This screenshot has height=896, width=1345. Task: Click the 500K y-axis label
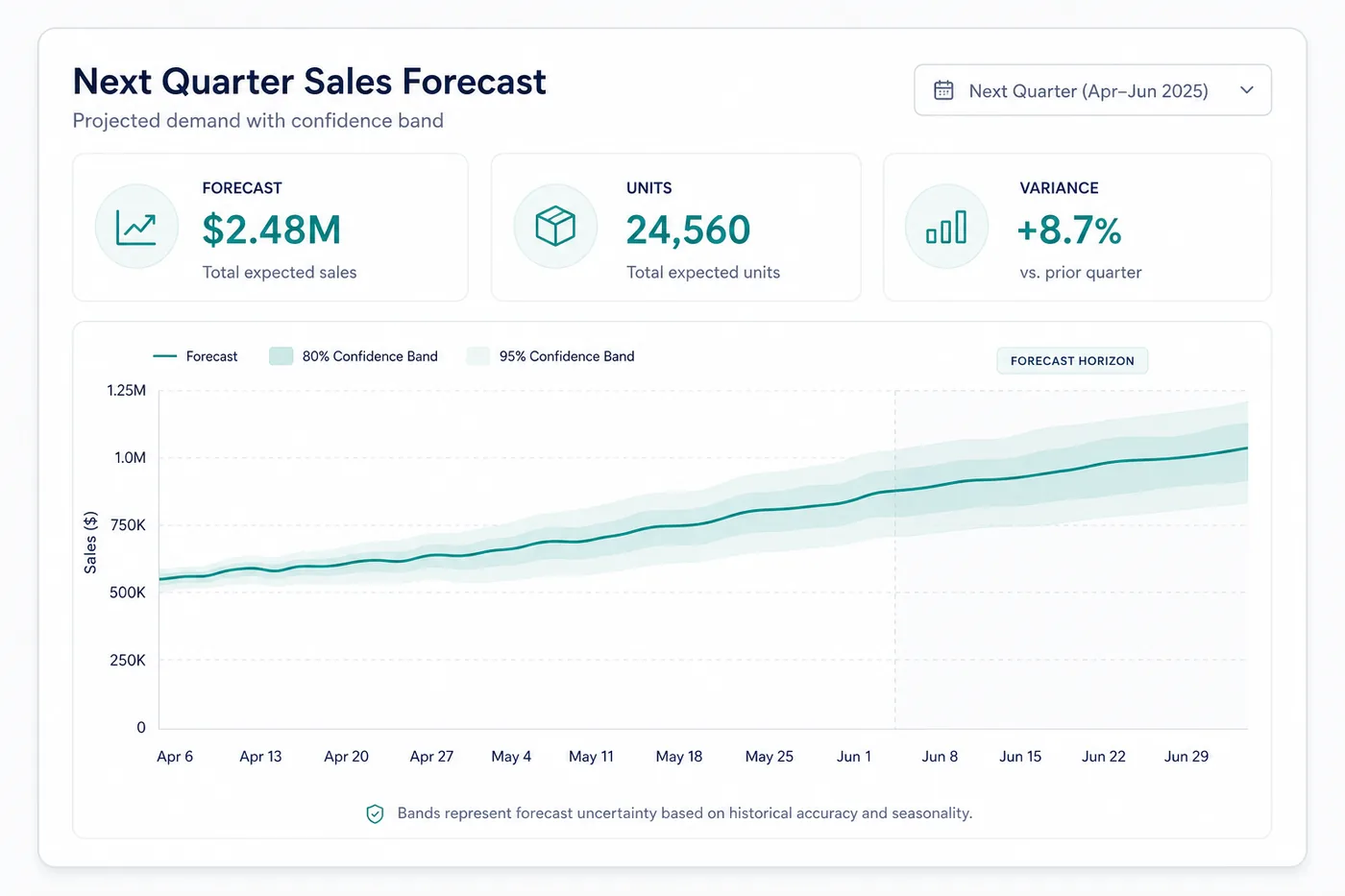click(128, 593)
